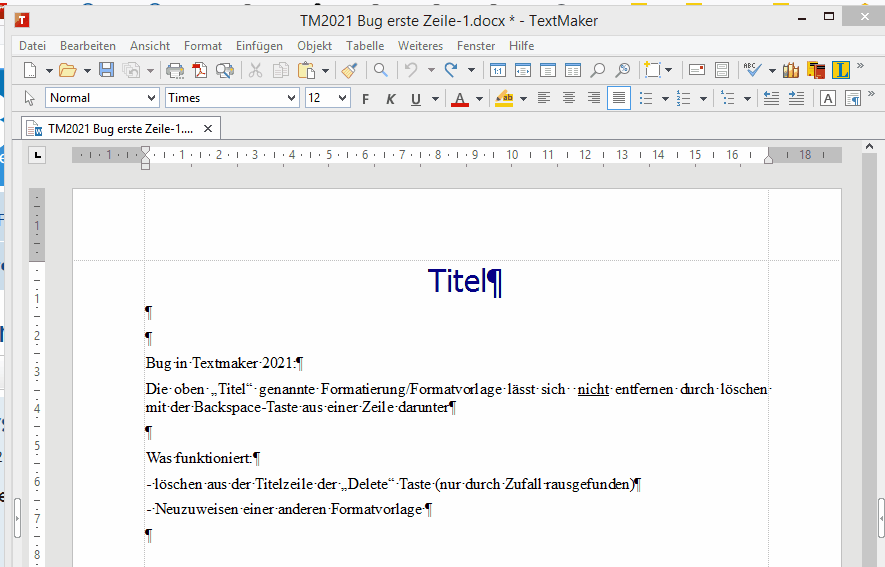Click the multi-page view icon

(x=573, y=71)
